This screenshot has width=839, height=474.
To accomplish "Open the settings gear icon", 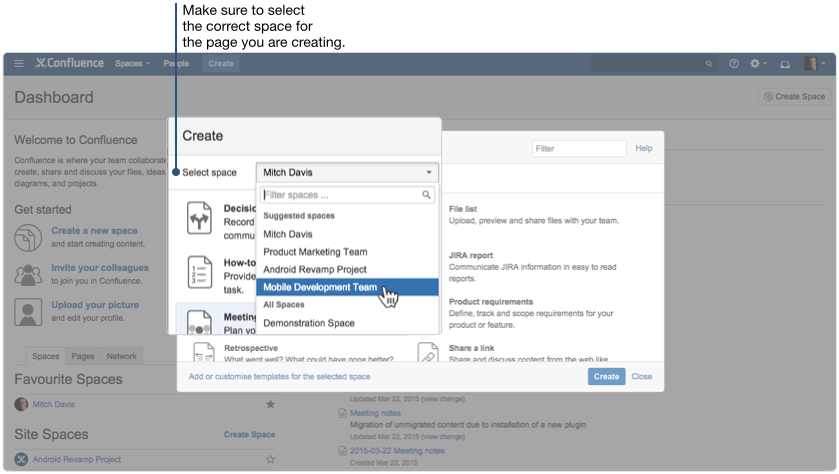I will coord(754,64).
